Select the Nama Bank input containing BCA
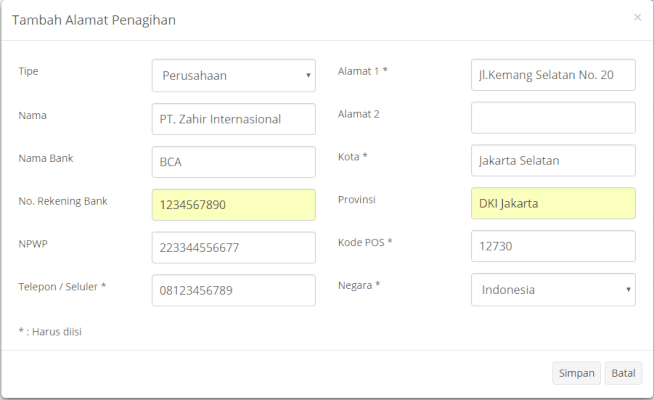 click(x=233, y=161)
